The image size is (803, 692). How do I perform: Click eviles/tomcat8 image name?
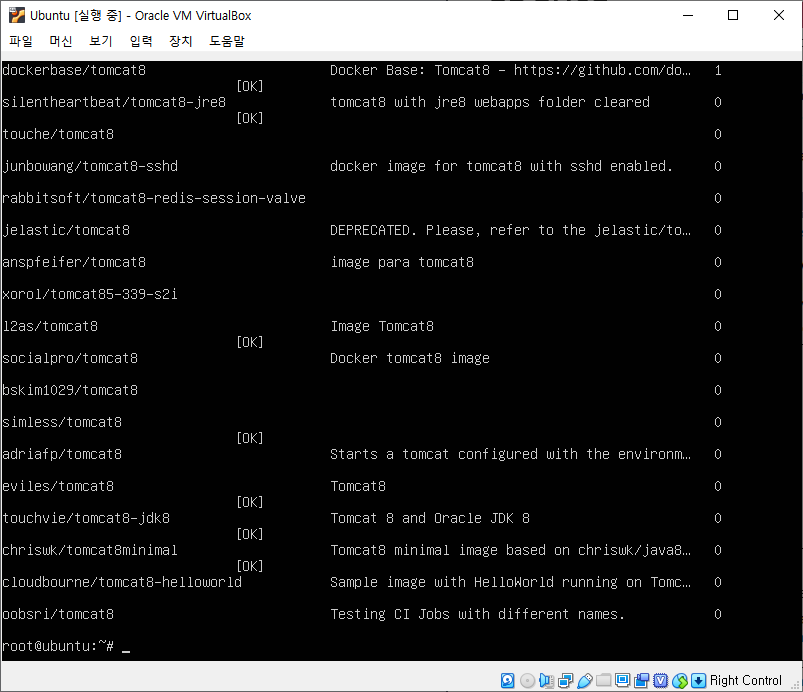click(58, 486)
